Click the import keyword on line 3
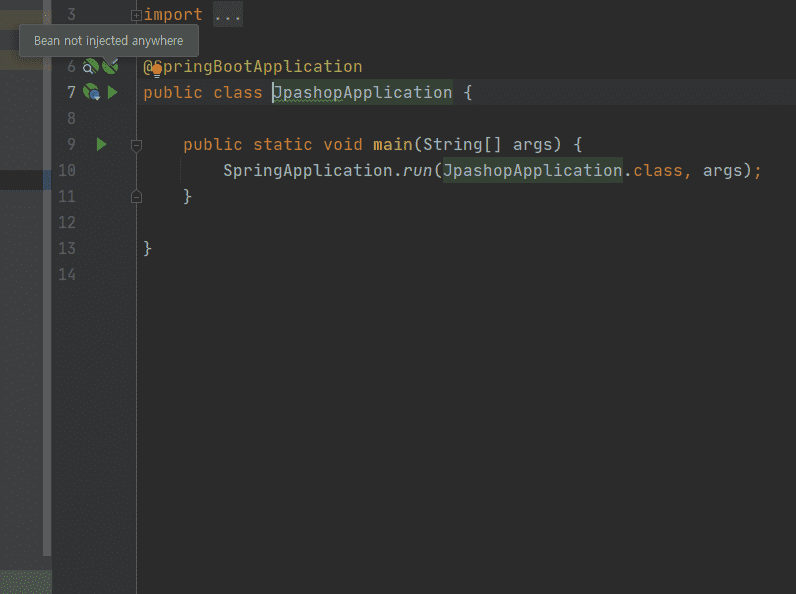 173,15
